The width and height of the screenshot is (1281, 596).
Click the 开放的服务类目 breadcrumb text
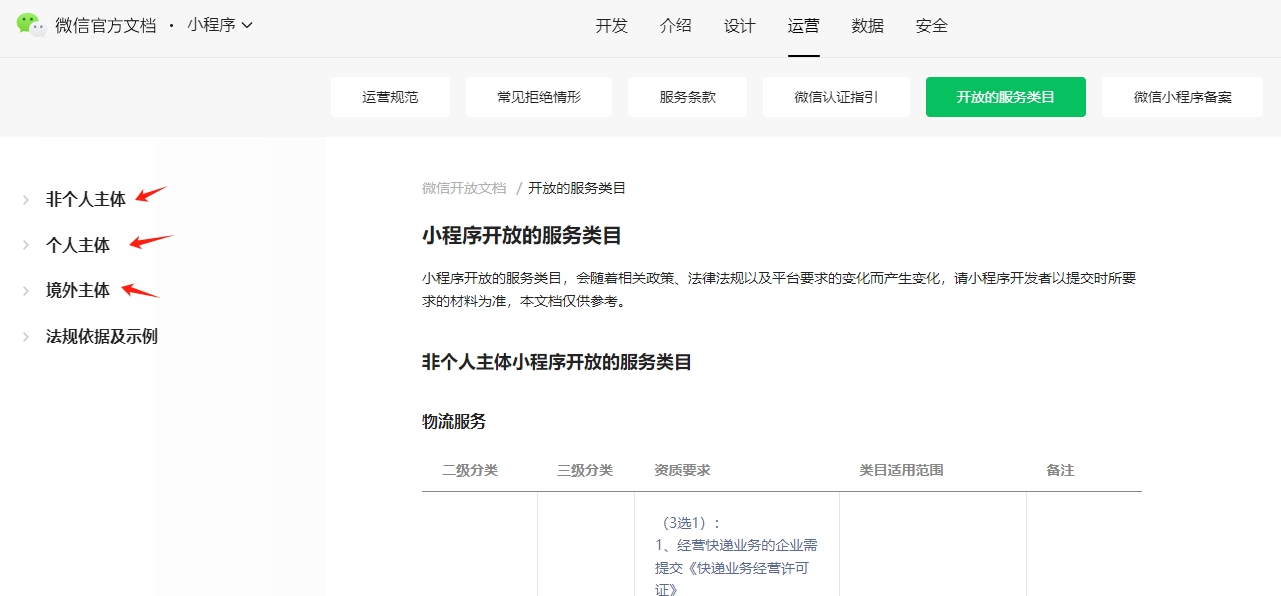pos(577,188)
